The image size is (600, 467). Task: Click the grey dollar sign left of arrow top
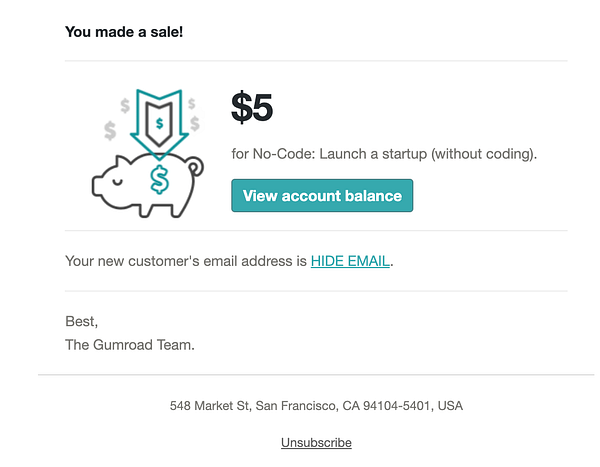tap(125, 105)
